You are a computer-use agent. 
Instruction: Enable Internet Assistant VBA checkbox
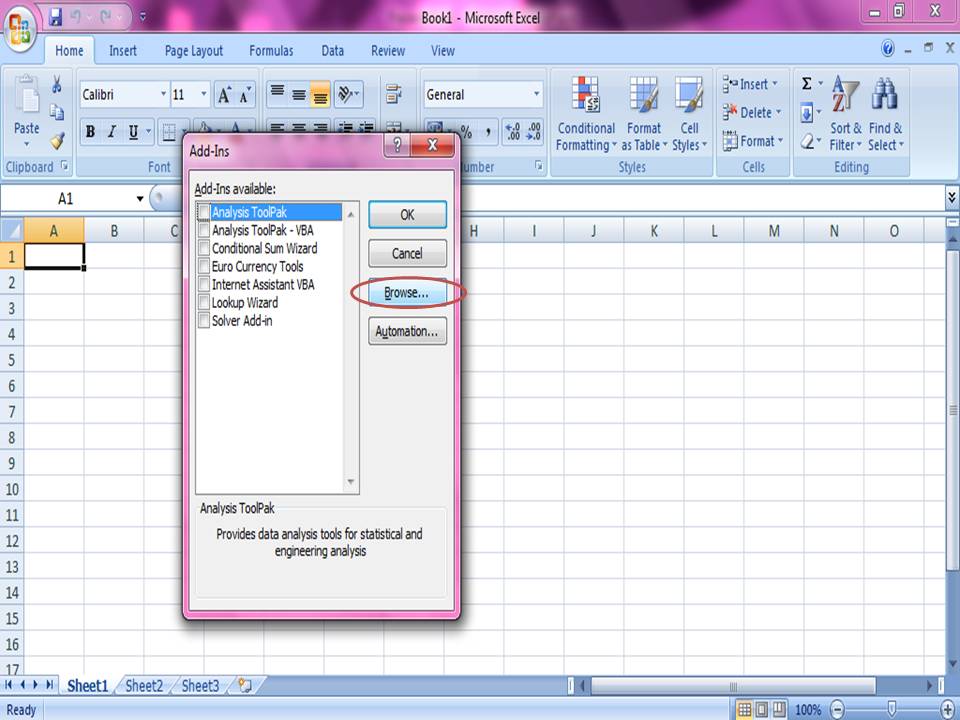coord(204,284)
